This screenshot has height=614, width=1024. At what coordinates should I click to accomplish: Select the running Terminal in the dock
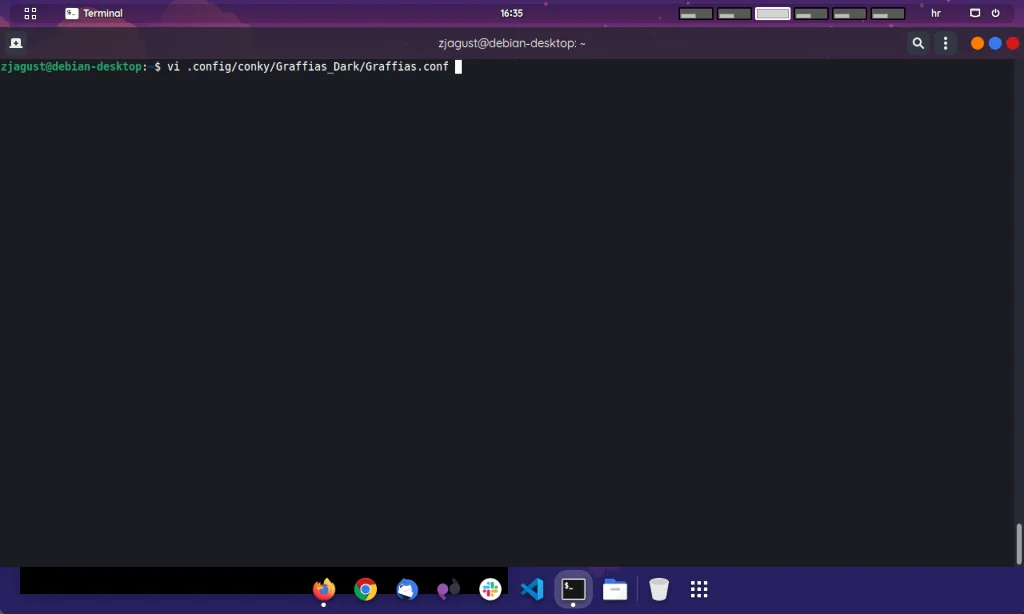(572, 589)
